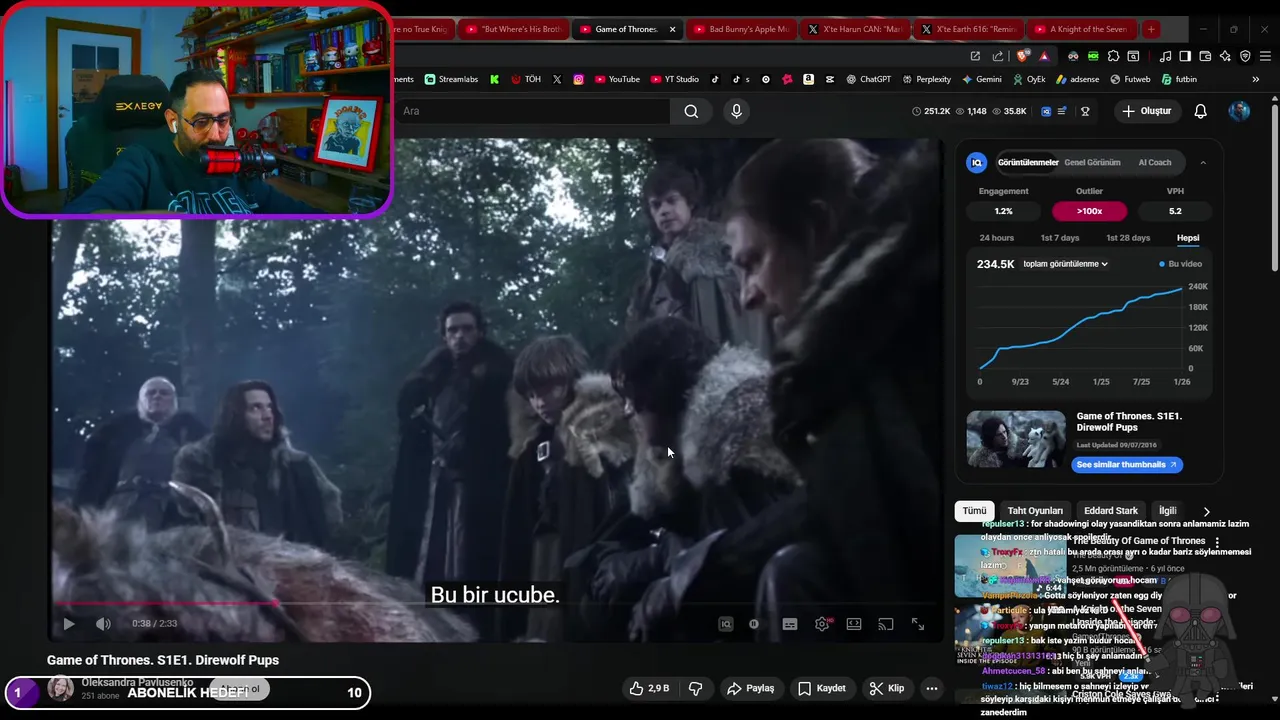Image resolution: width=1280 pixels, height=720 pixels.
Task: Show more chips with right chevron
Action: 1206,511
